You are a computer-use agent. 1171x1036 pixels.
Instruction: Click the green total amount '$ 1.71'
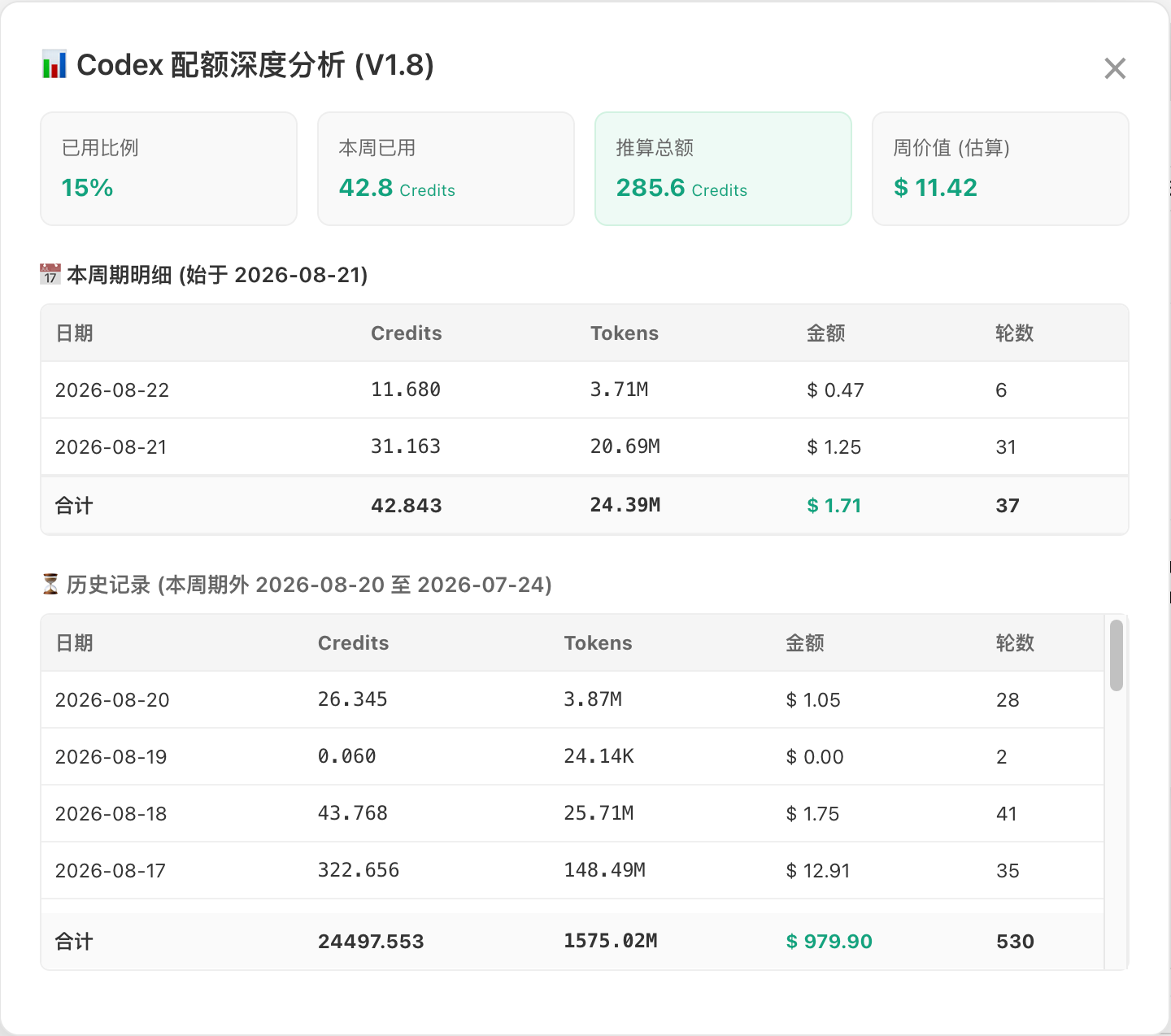coord(834,506)
